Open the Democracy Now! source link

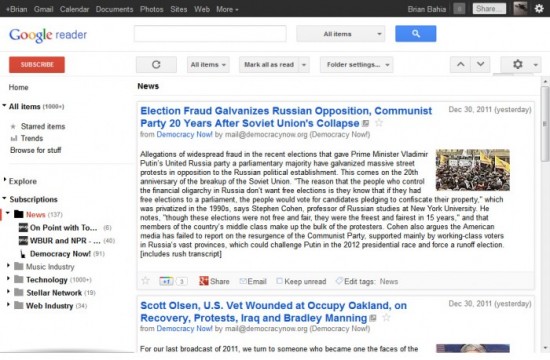click(x=185, y=134)
